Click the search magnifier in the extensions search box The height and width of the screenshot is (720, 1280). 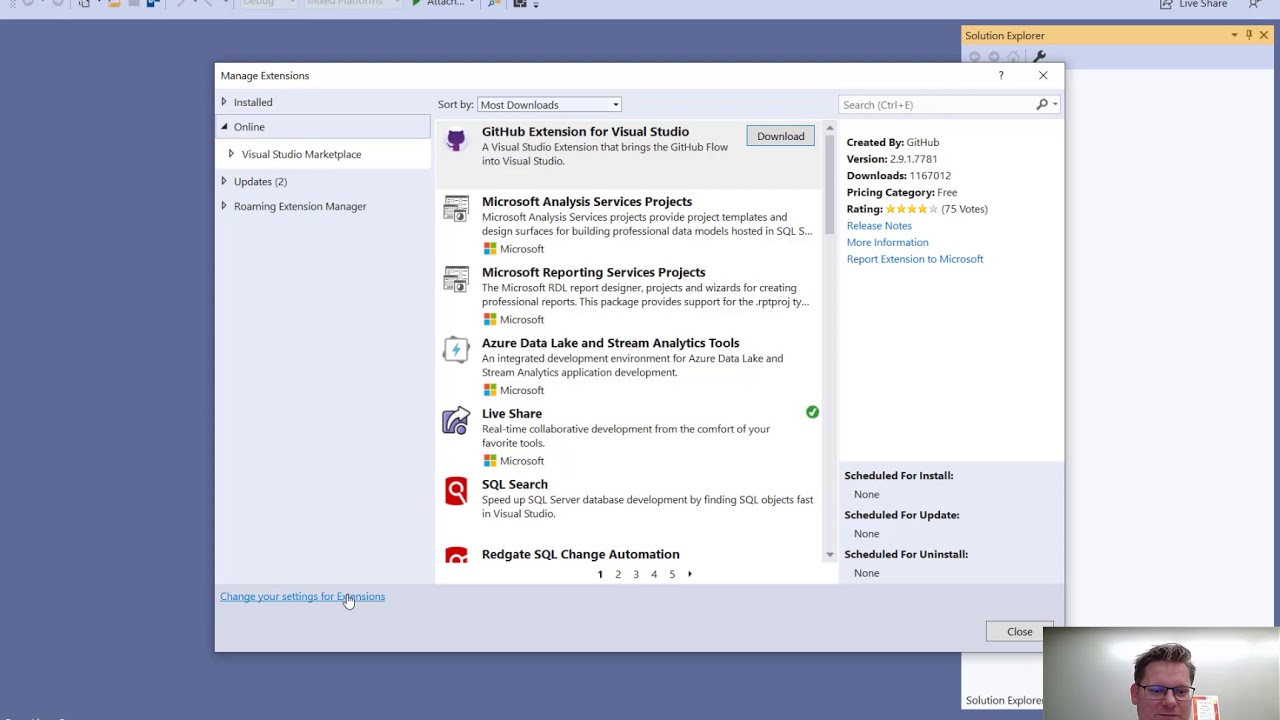coord(1040,104)
